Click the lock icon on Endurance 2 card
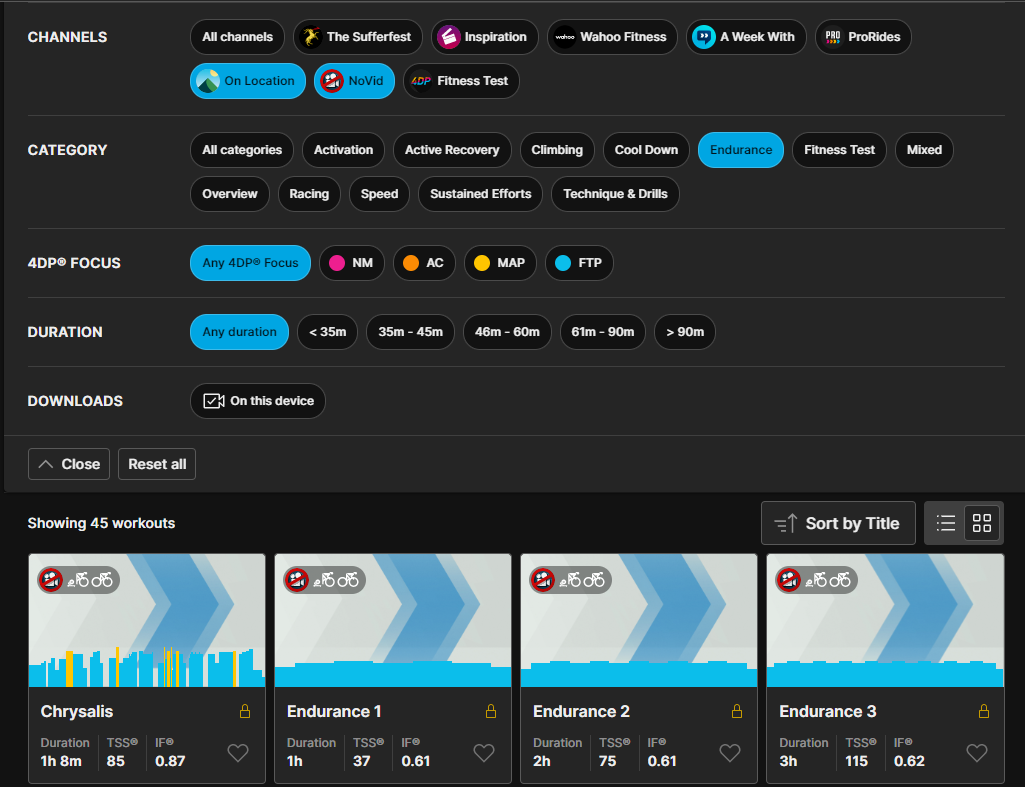 [737, 711]
